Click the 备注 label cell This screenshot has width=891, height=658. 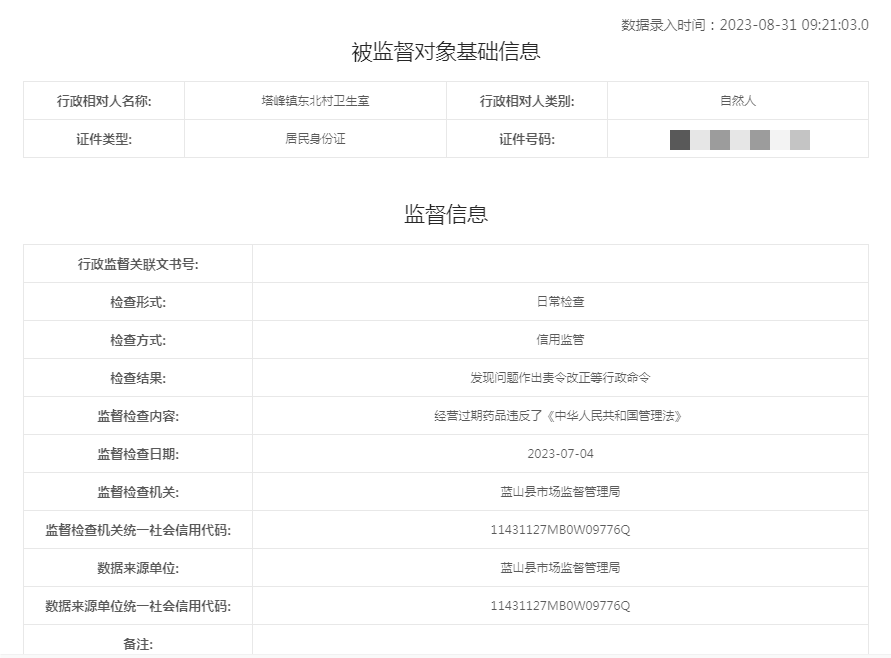(x=138, y=643)
